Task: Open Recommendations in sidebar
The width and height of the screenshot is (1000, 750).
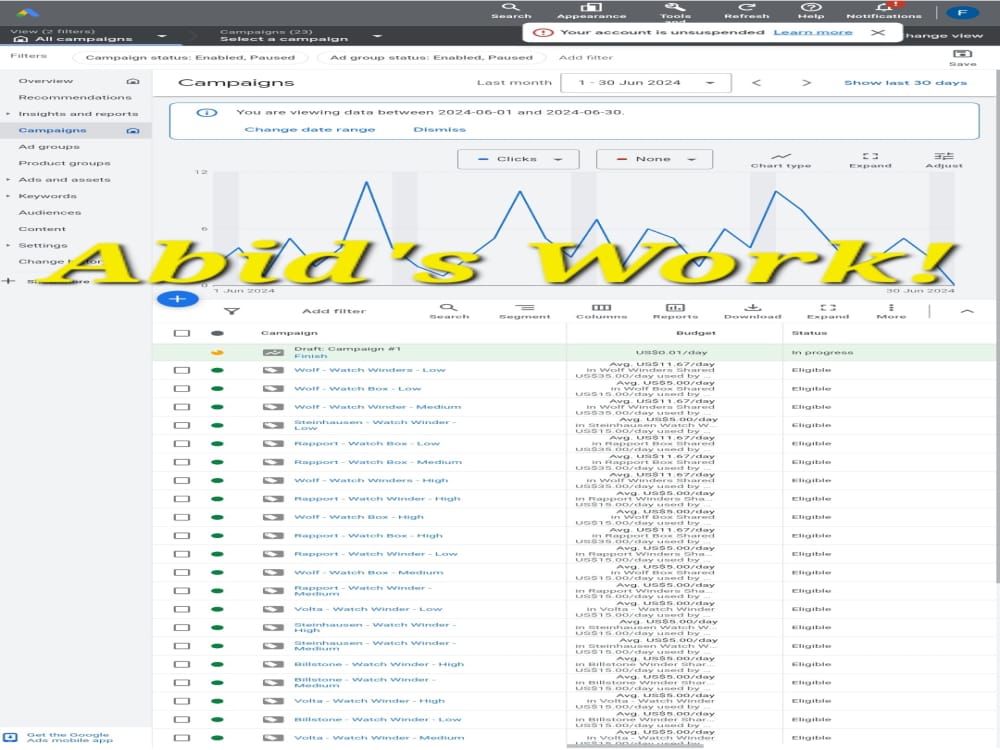Action: (75, 98)
